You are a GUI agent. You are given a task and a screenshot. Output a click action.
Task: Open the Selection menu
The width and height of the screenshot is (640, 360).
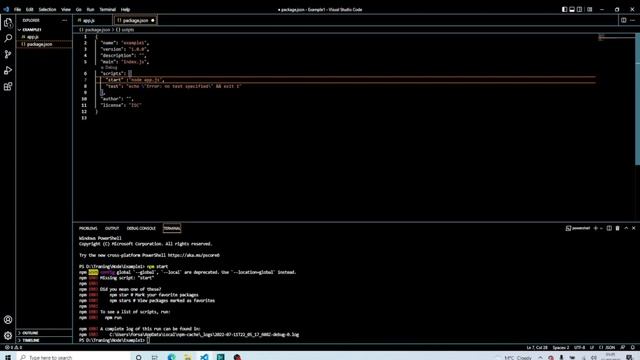point(47,9)
